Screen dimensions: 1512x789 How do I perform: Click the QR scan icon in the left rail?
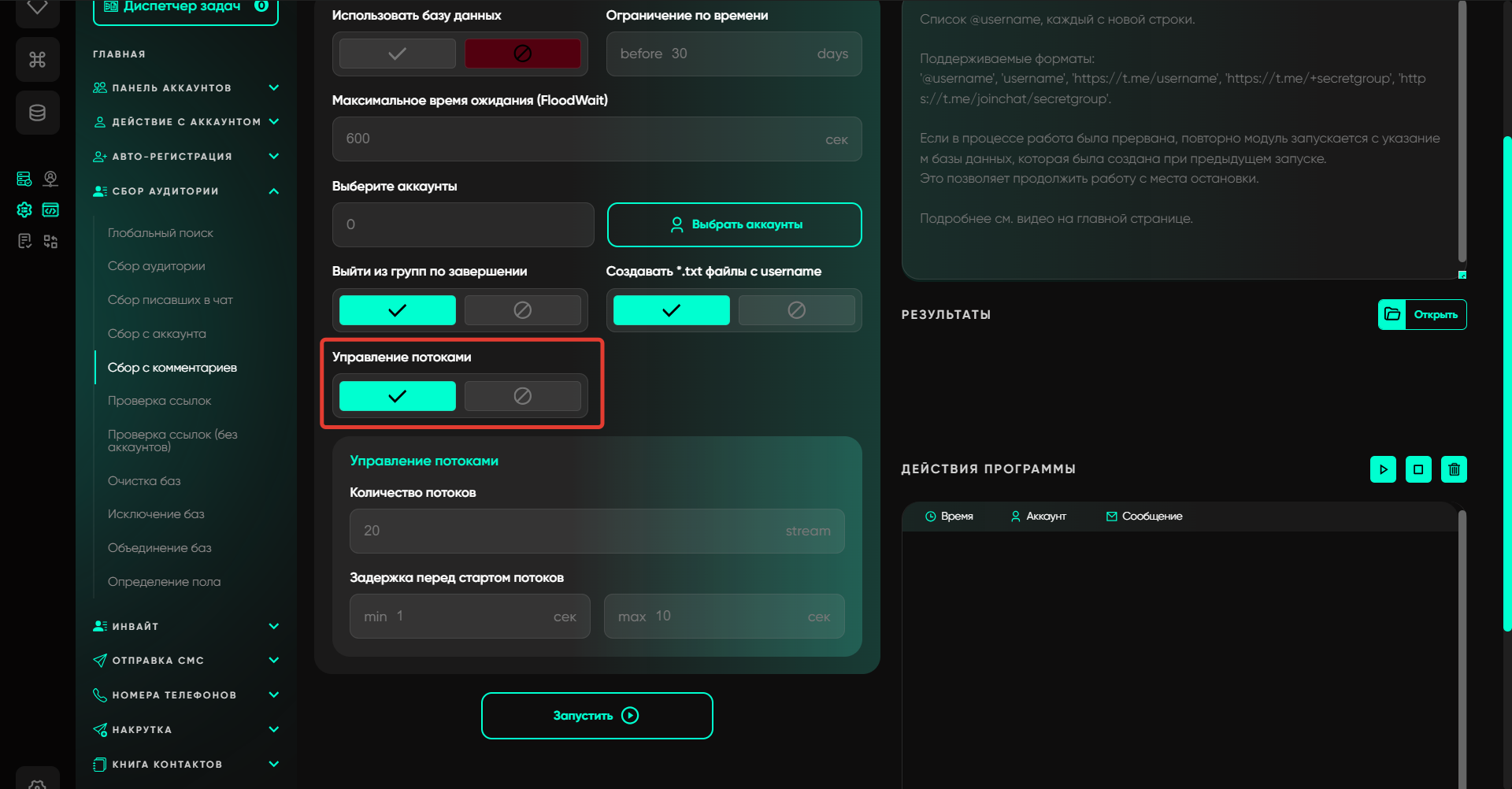50,242
